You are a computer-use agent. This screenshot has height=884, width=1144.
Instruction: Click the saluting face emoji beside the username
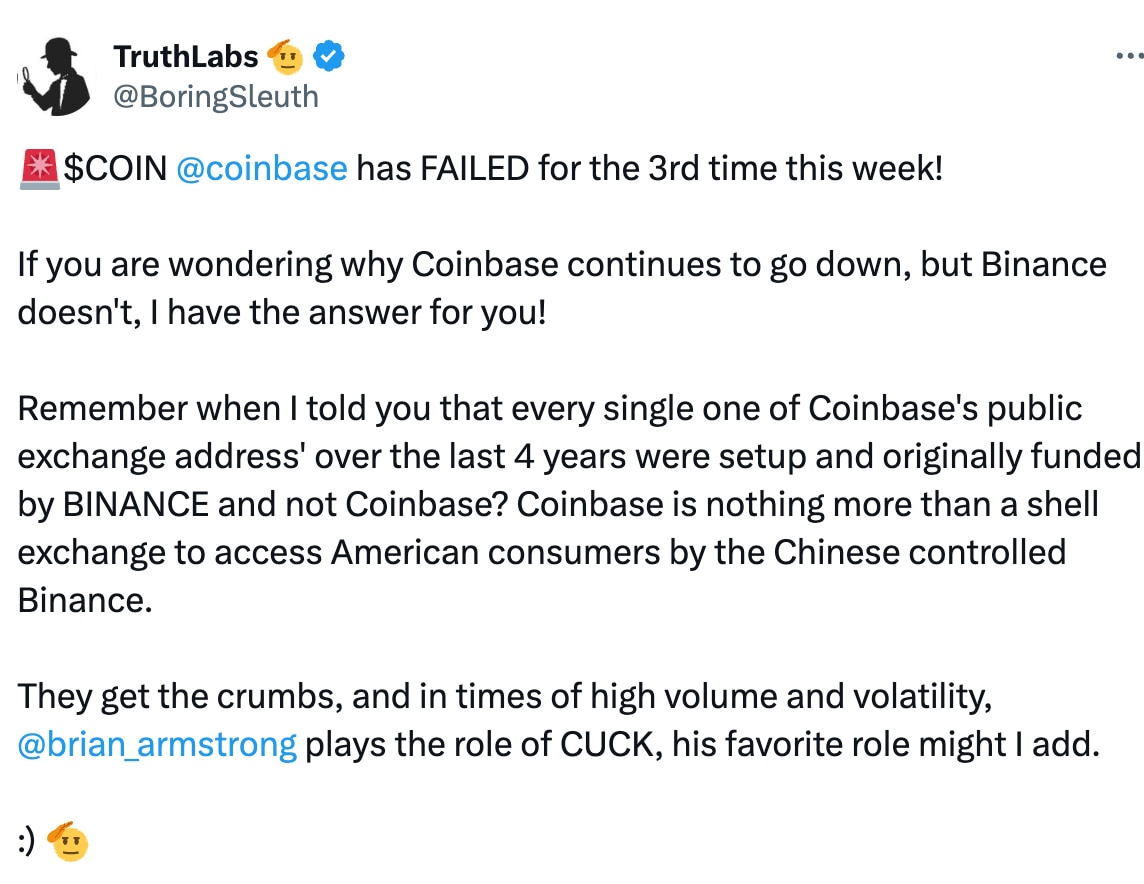point(286,57)
